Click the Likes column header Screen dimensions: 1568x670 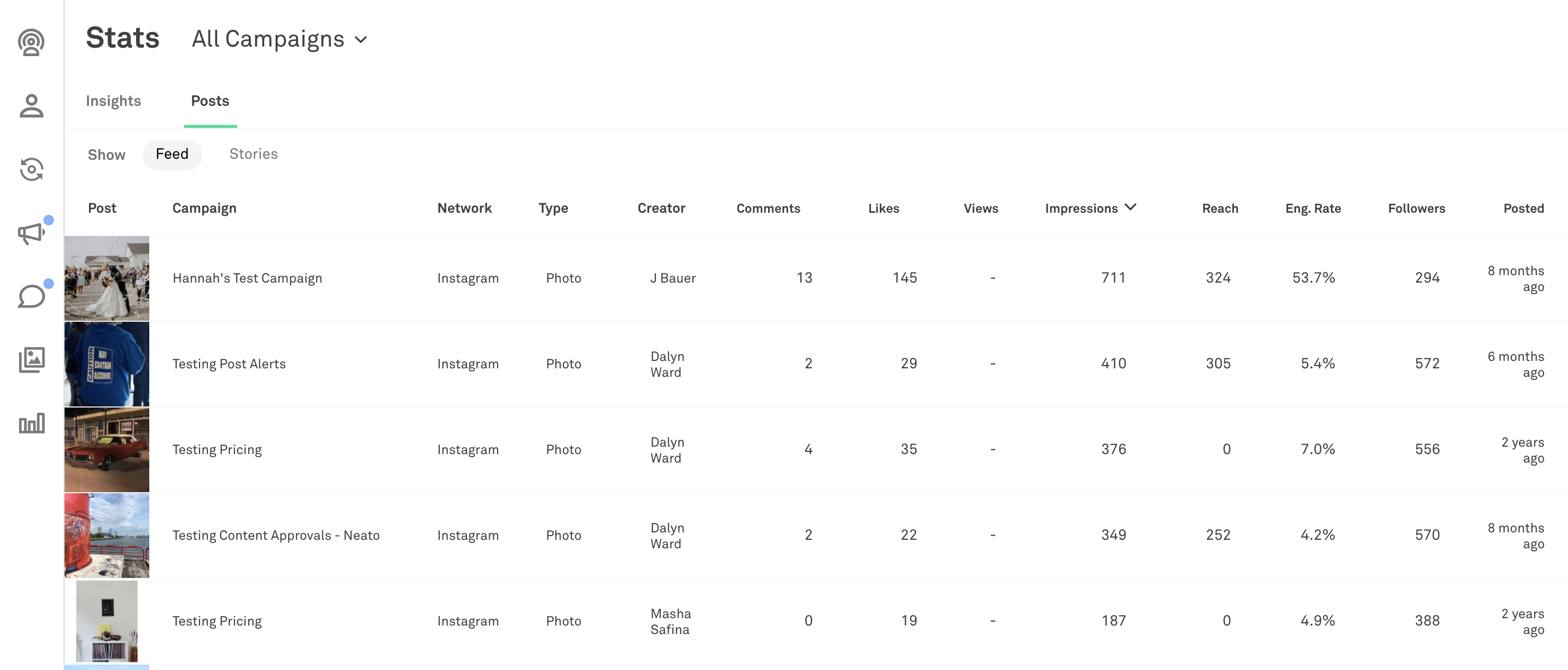point(883,209)
